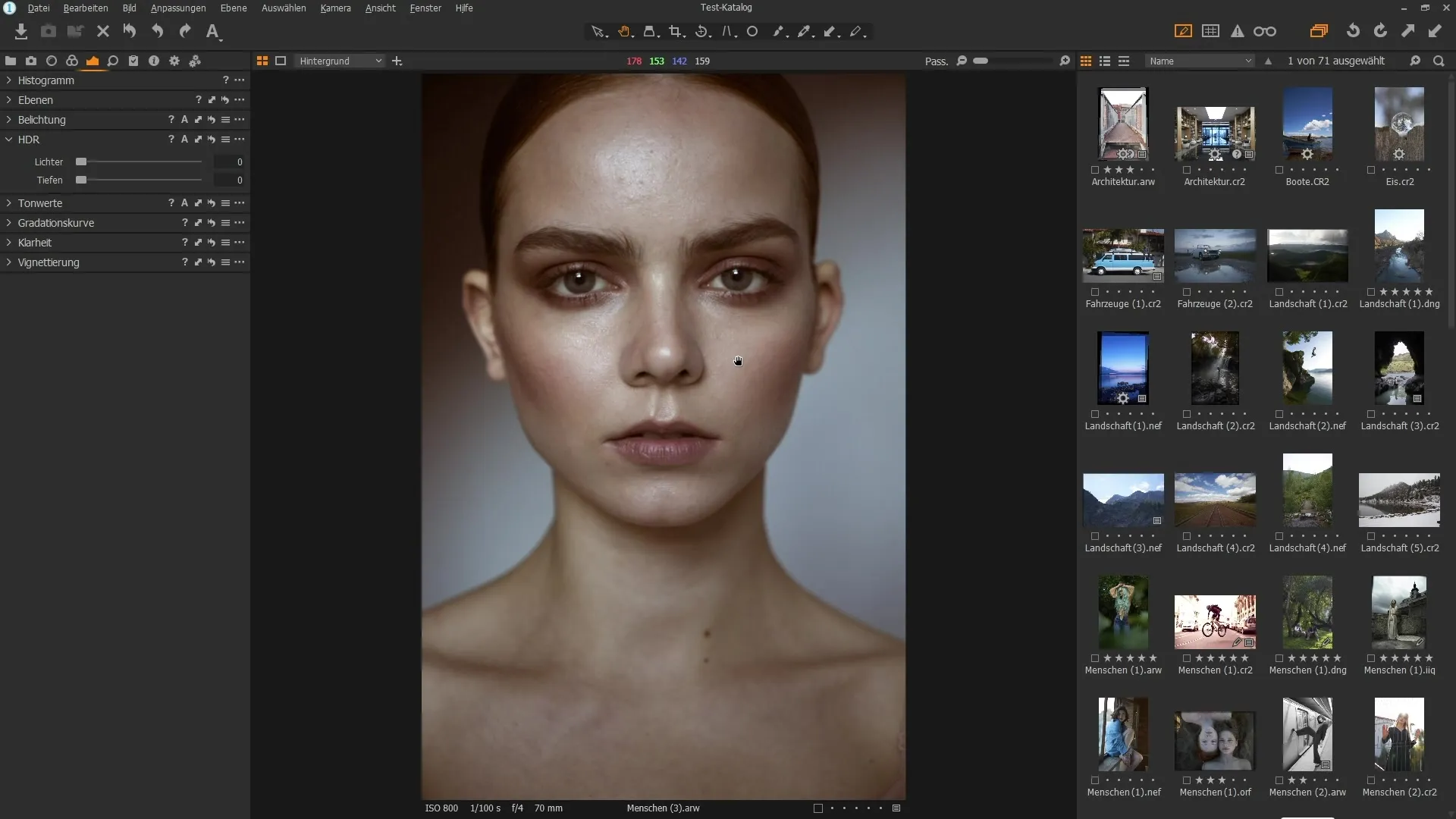Toggle sort direction arrow next to Name
The height and width of the screenshot is (819, 1456).
click(1268, 61)
